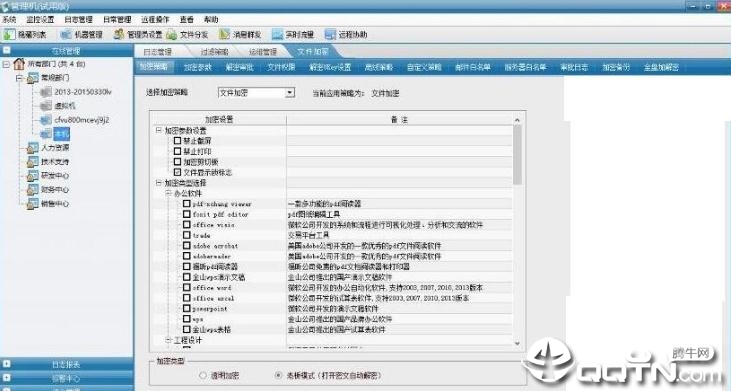This screenshot has width=731, height=391.
Task: Collapse the 办公软件 subgroup
Action: coord(168,193)
